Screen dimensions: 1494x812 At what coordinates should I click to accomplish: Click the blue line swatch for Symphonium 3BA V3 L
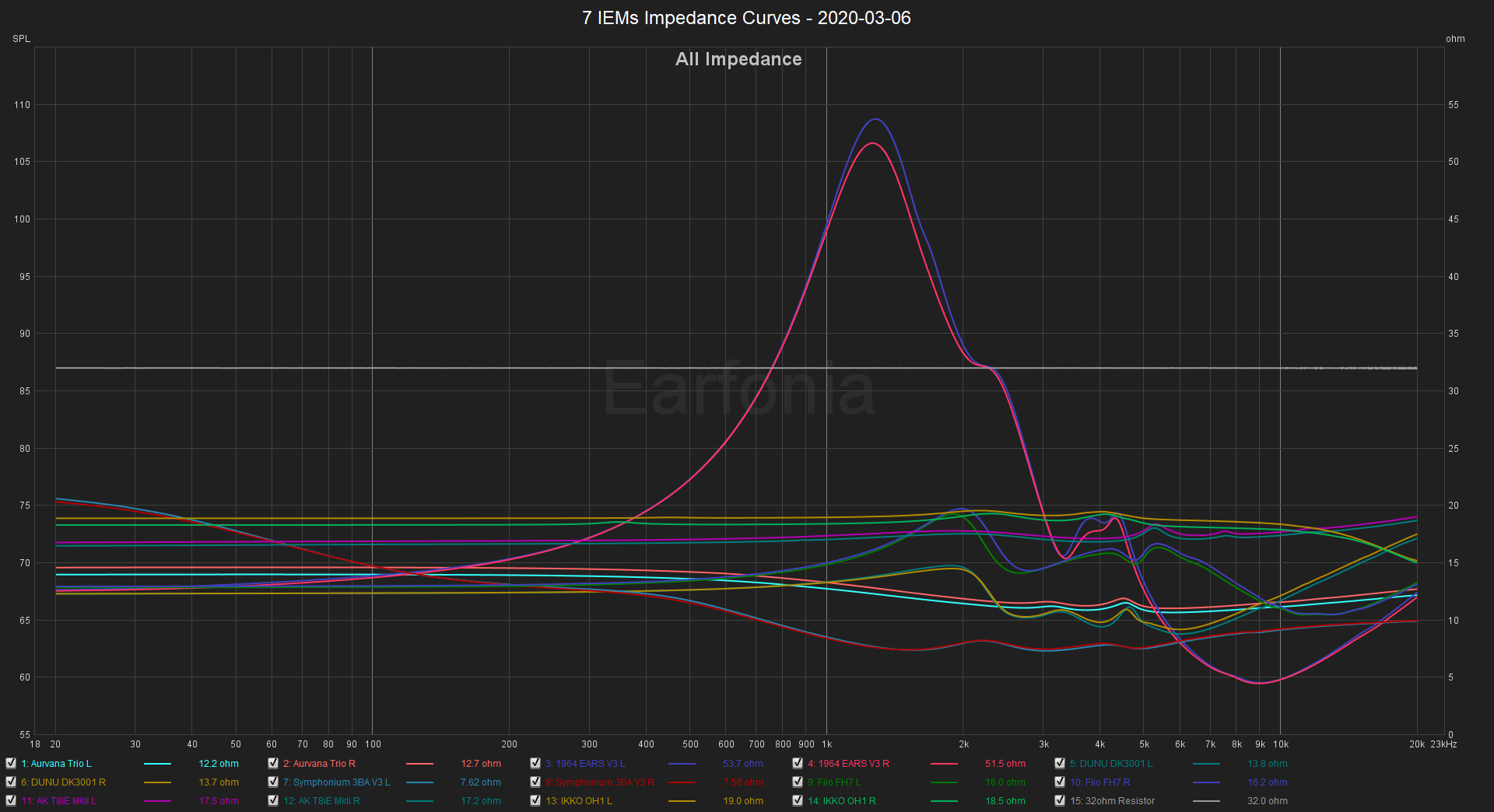(x=419, y=782)
